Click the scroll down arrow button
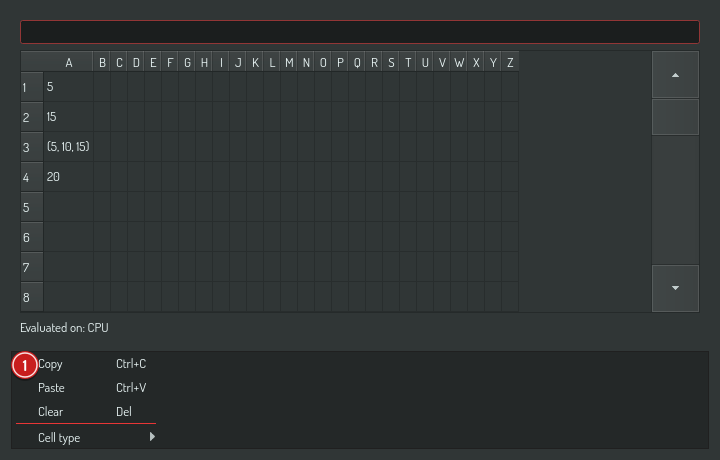Viewport: 720px width, 460px height. pos(675,288)
